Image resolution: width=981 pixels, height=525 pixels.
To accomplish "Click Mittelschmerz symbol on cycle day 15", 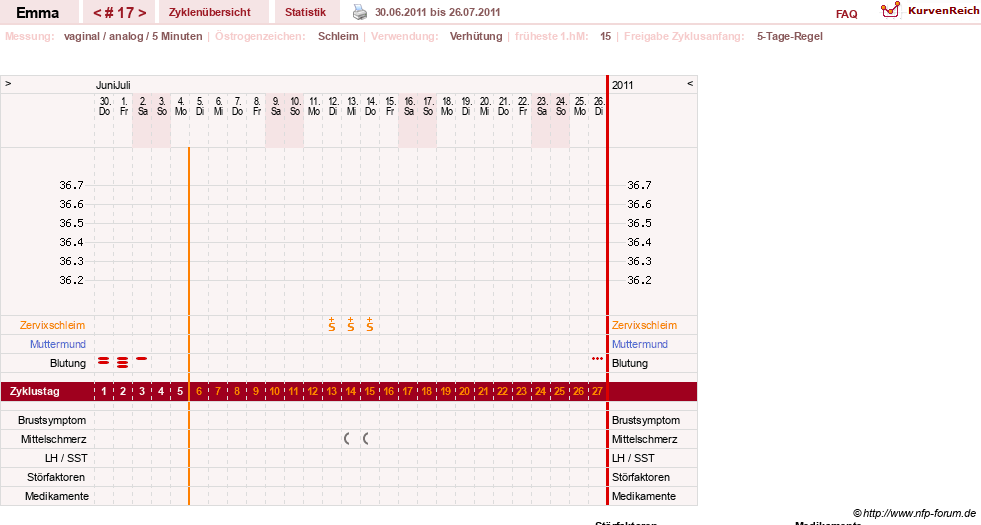I will pyautogui.click(x=366, y=439).
